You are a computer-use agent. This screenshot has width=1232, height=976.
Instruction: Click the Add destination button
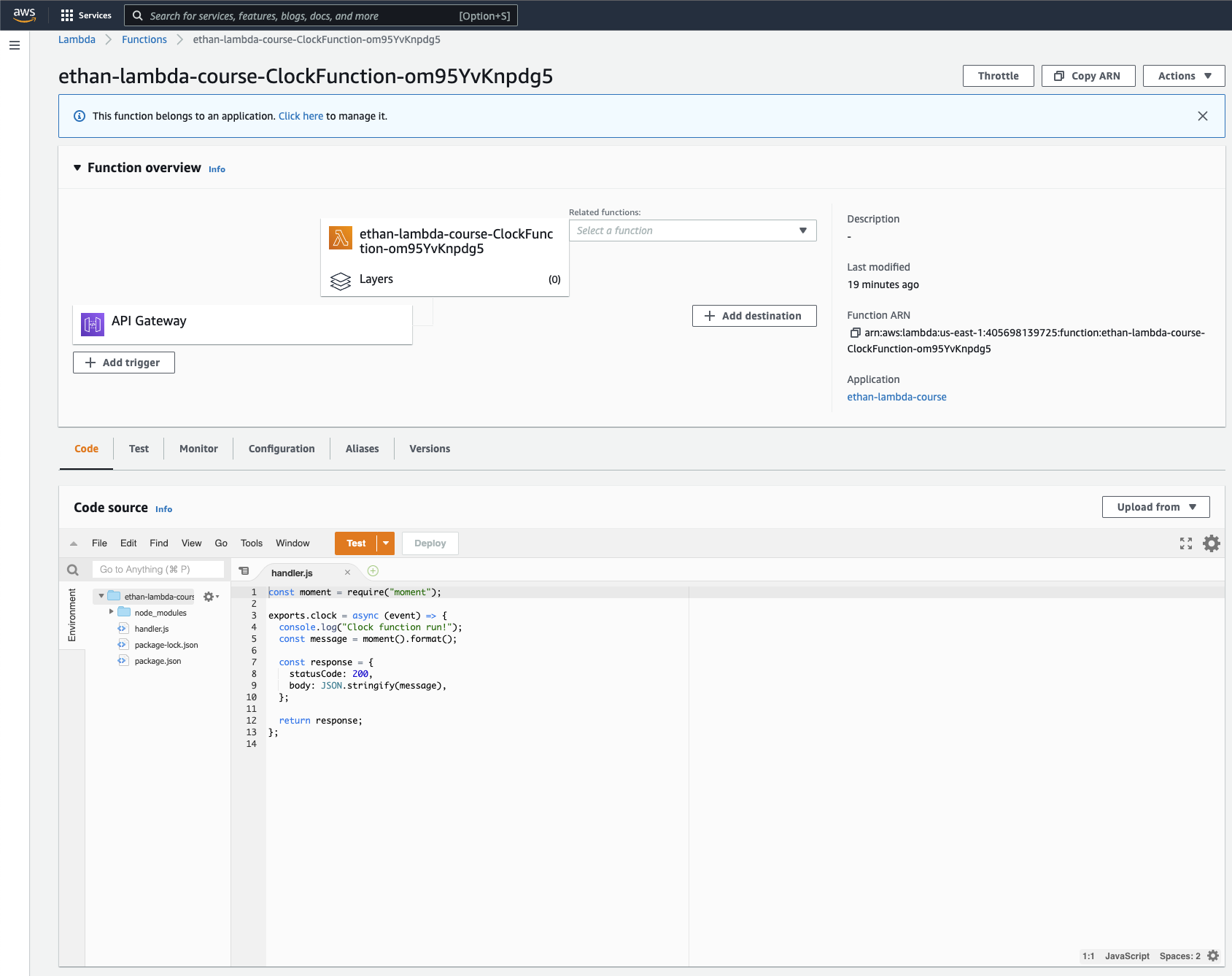[754, 316]
